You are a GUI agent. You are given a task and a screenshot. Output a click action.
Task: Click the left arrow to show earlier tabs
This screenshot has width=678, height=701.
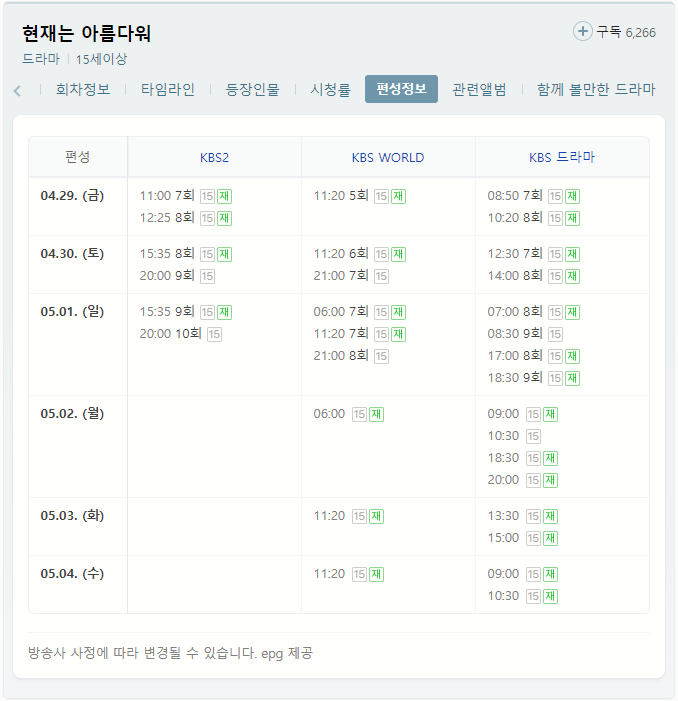point(17,91)
